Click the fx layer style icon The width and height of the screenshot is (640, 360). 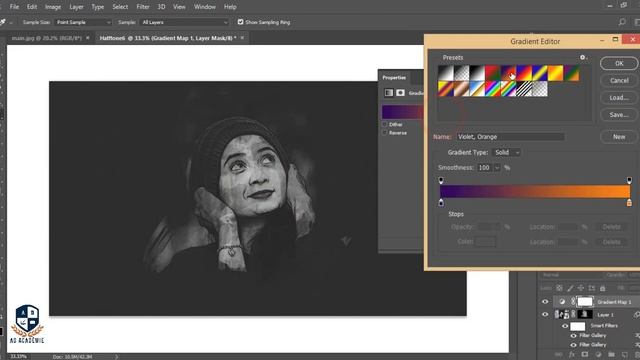click(x=571, y=355)
